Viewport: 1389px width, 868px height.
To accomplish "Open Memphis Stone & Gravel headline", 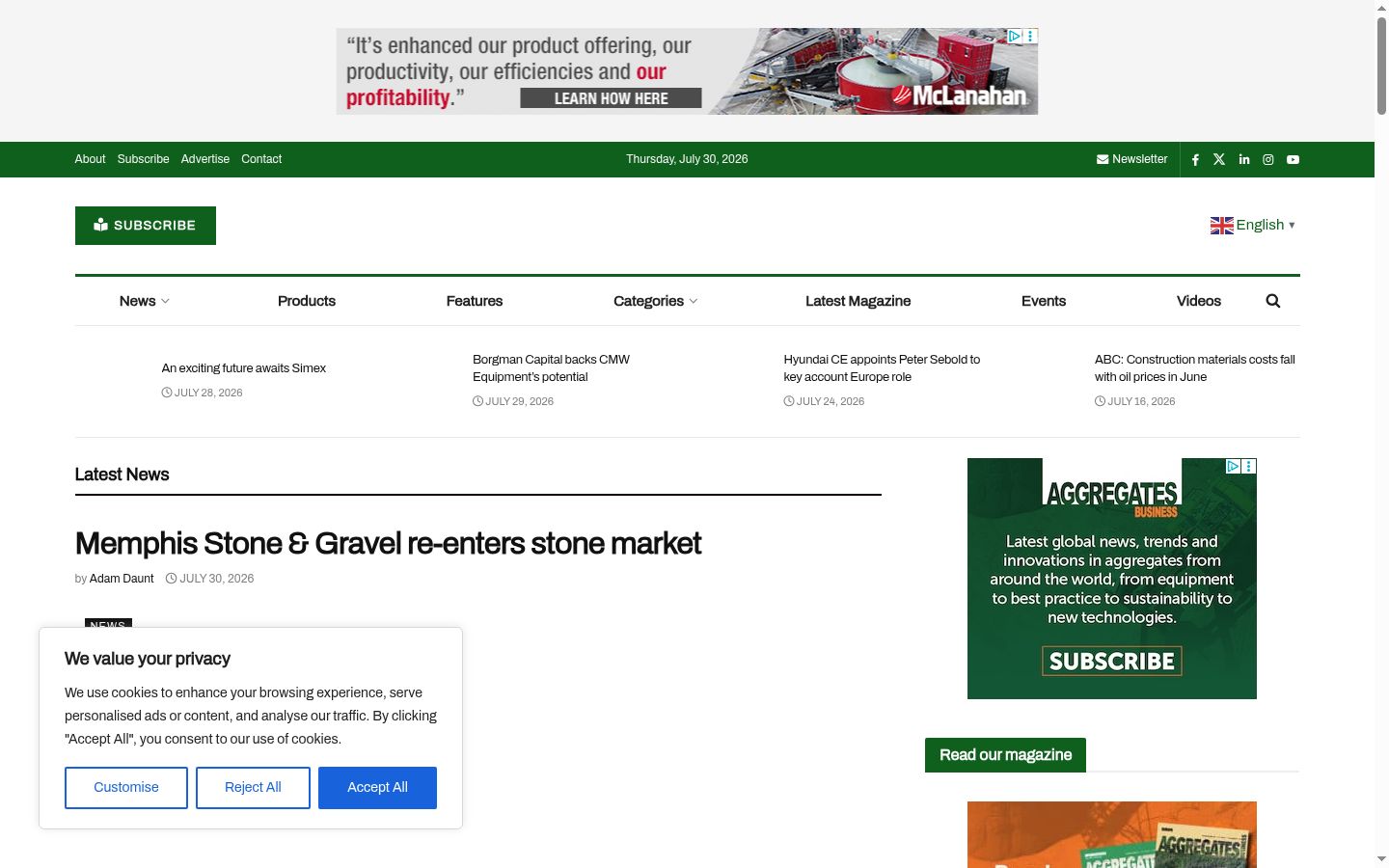I will tap(388, 544).
